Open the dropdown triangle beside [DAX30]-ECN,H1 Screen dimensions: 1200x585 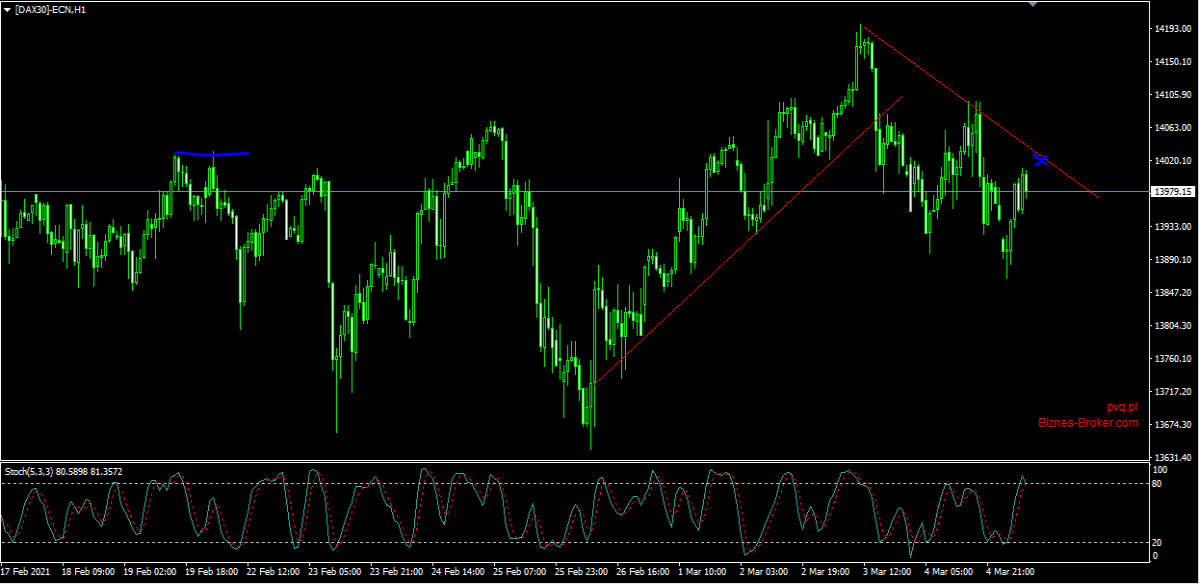(7, 9)
